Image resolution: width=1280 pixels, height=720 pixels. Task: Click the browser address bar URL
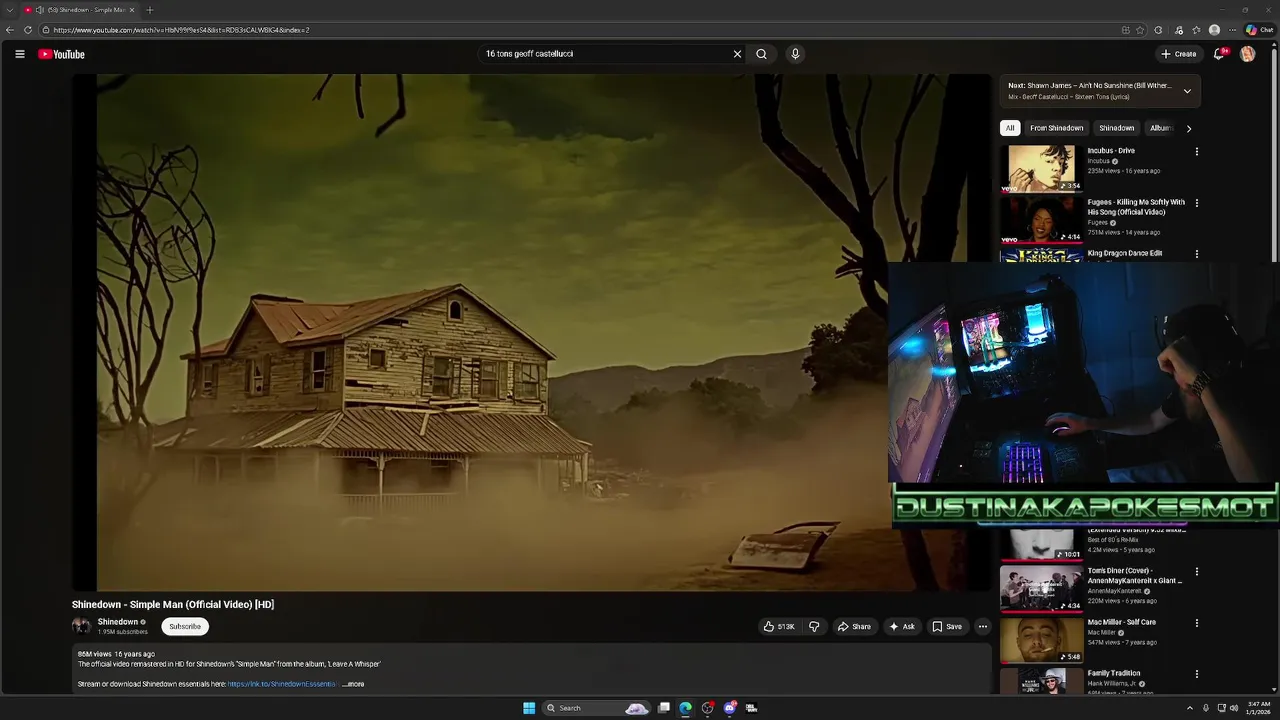[x=182, y=30]
